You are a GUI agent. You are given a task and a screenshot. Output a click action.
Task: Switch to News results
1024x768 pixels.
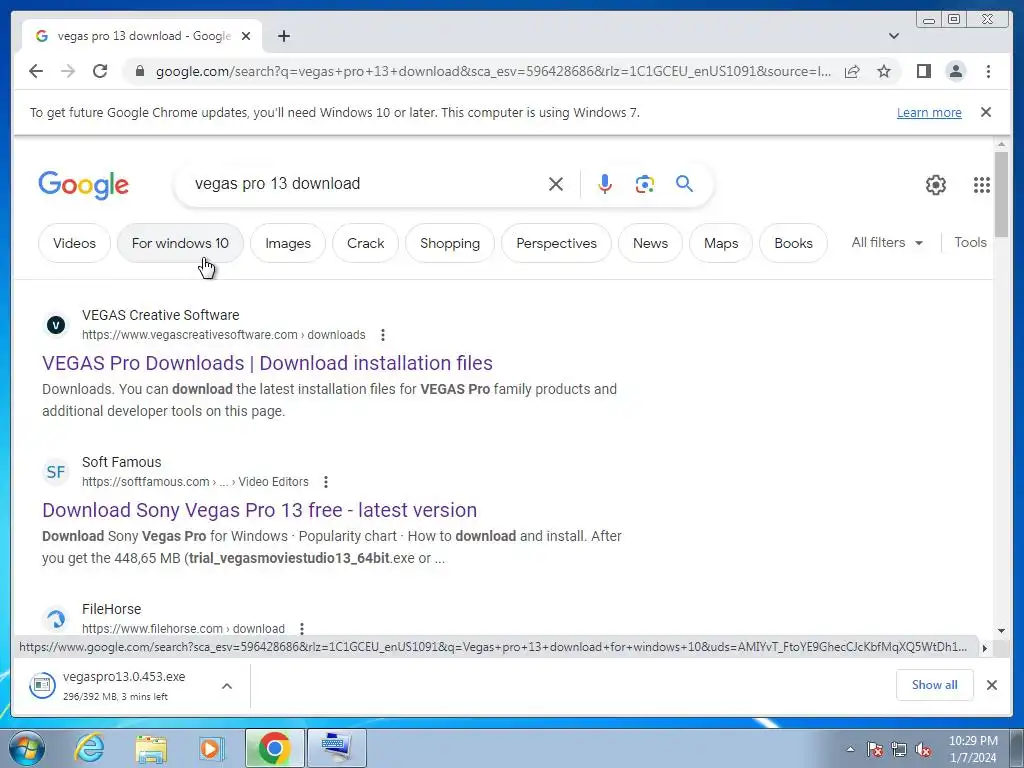pyautogui.click(x=650, y=243)
